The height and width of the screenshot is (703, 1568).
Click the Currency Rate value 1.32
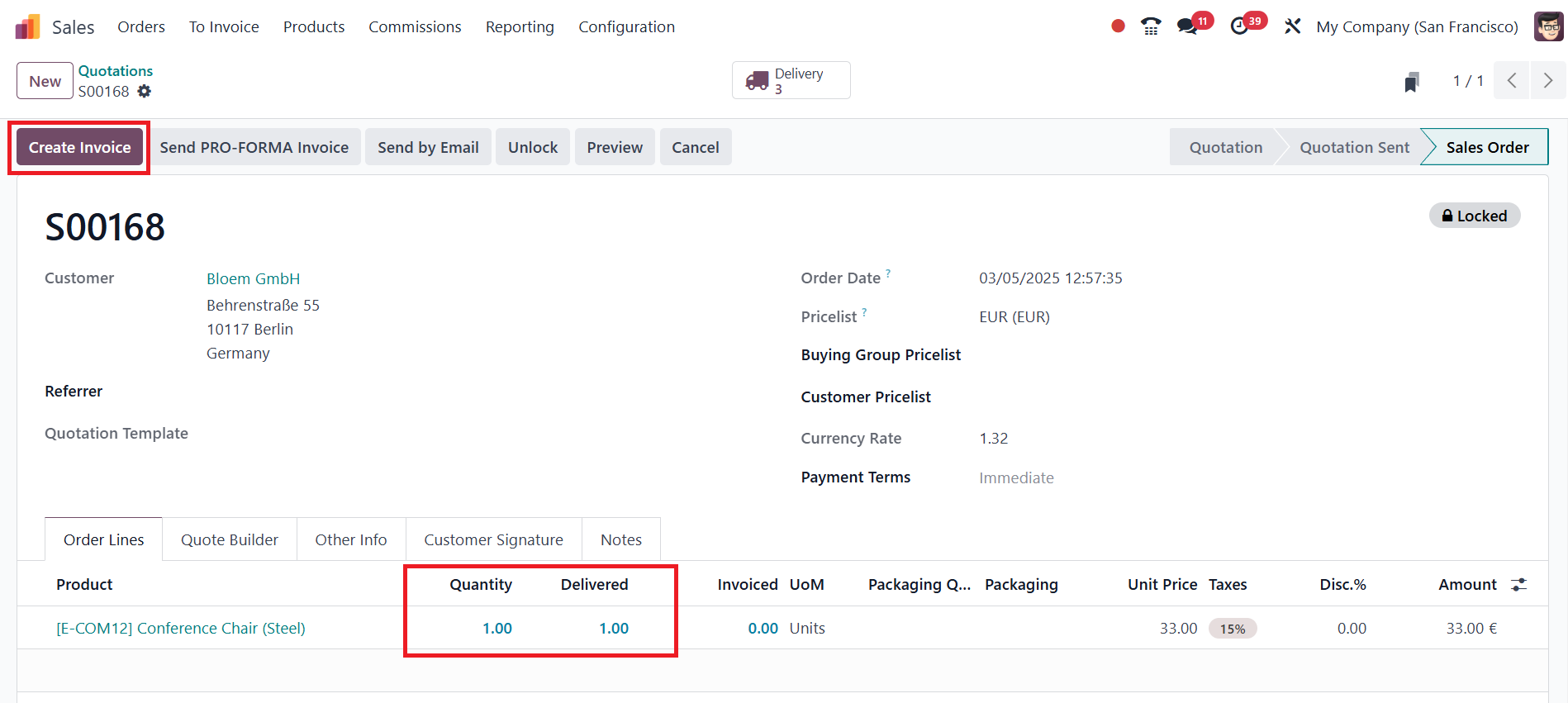coord(994,439)
